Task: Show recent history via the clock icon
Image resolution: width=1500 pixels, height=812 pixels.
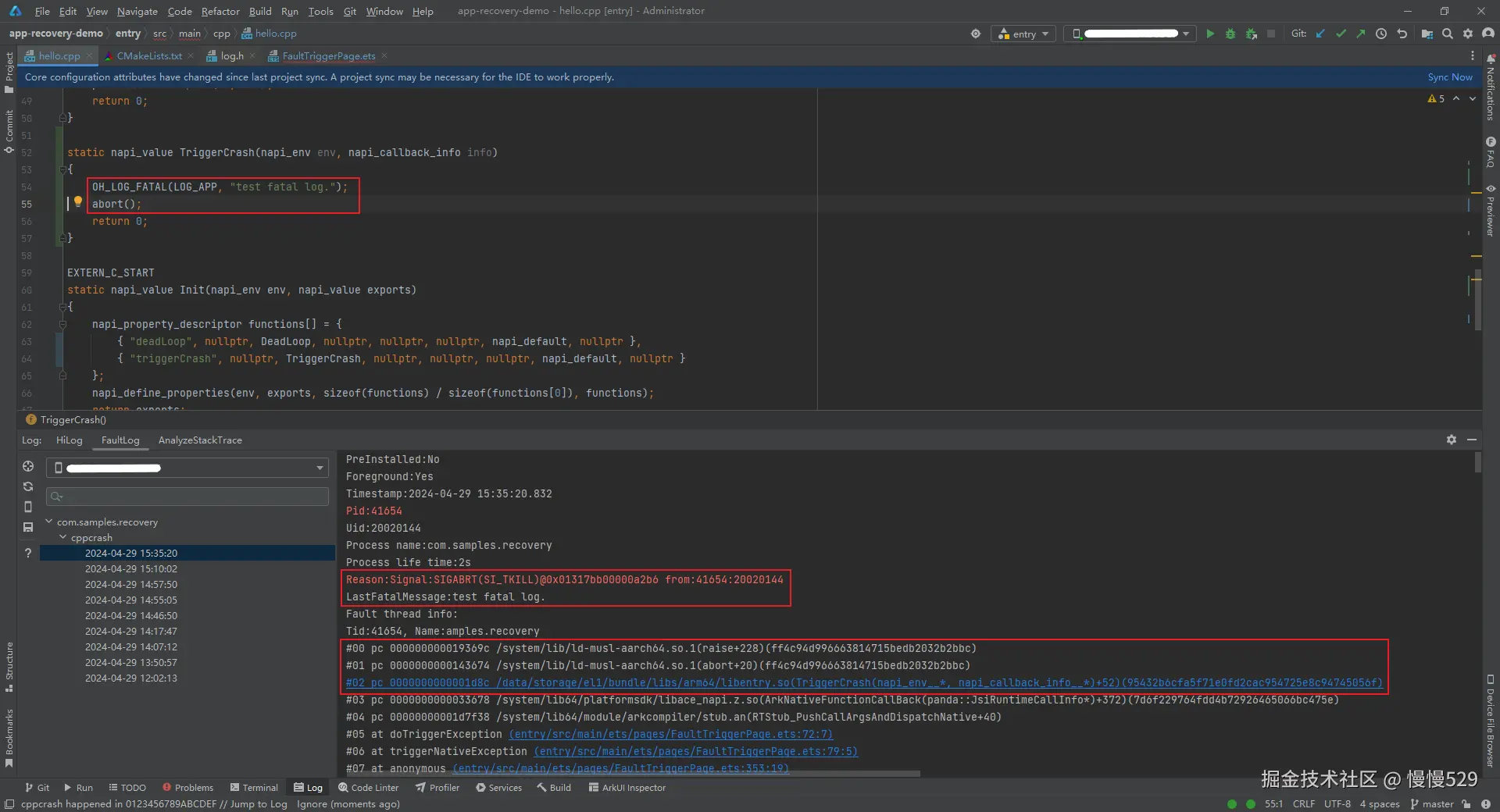Action: 1382,34
